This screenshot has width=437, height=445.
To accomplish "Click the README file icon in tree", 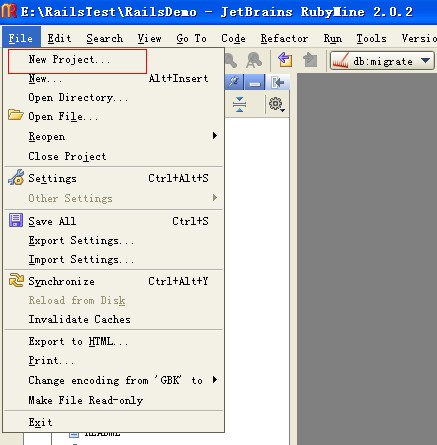I will pos(74,435).
